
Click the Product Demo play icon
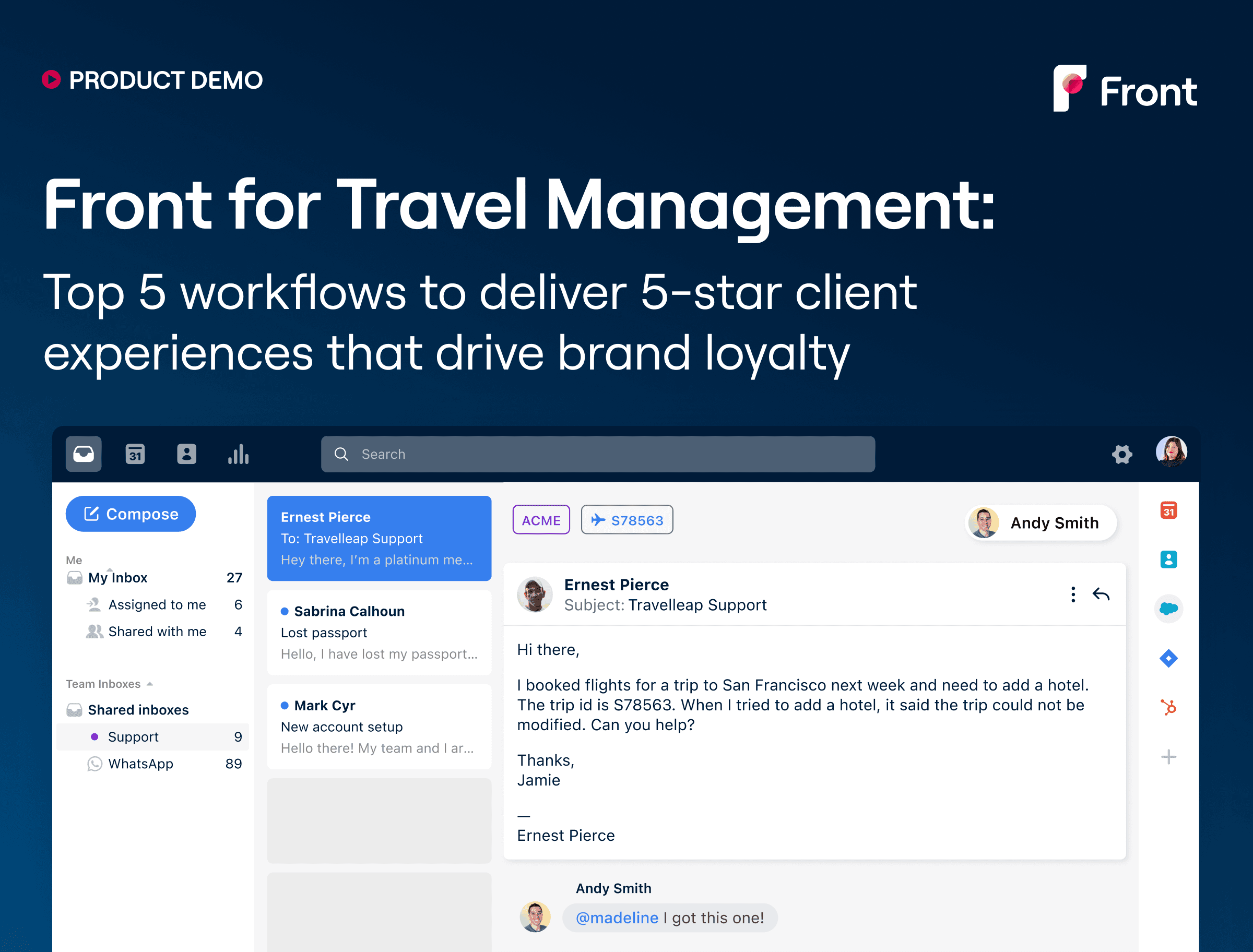(52, 79)
